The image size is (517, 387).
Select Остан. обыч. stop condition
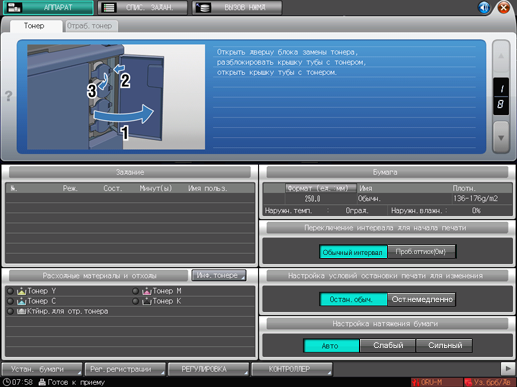[353, 299]
